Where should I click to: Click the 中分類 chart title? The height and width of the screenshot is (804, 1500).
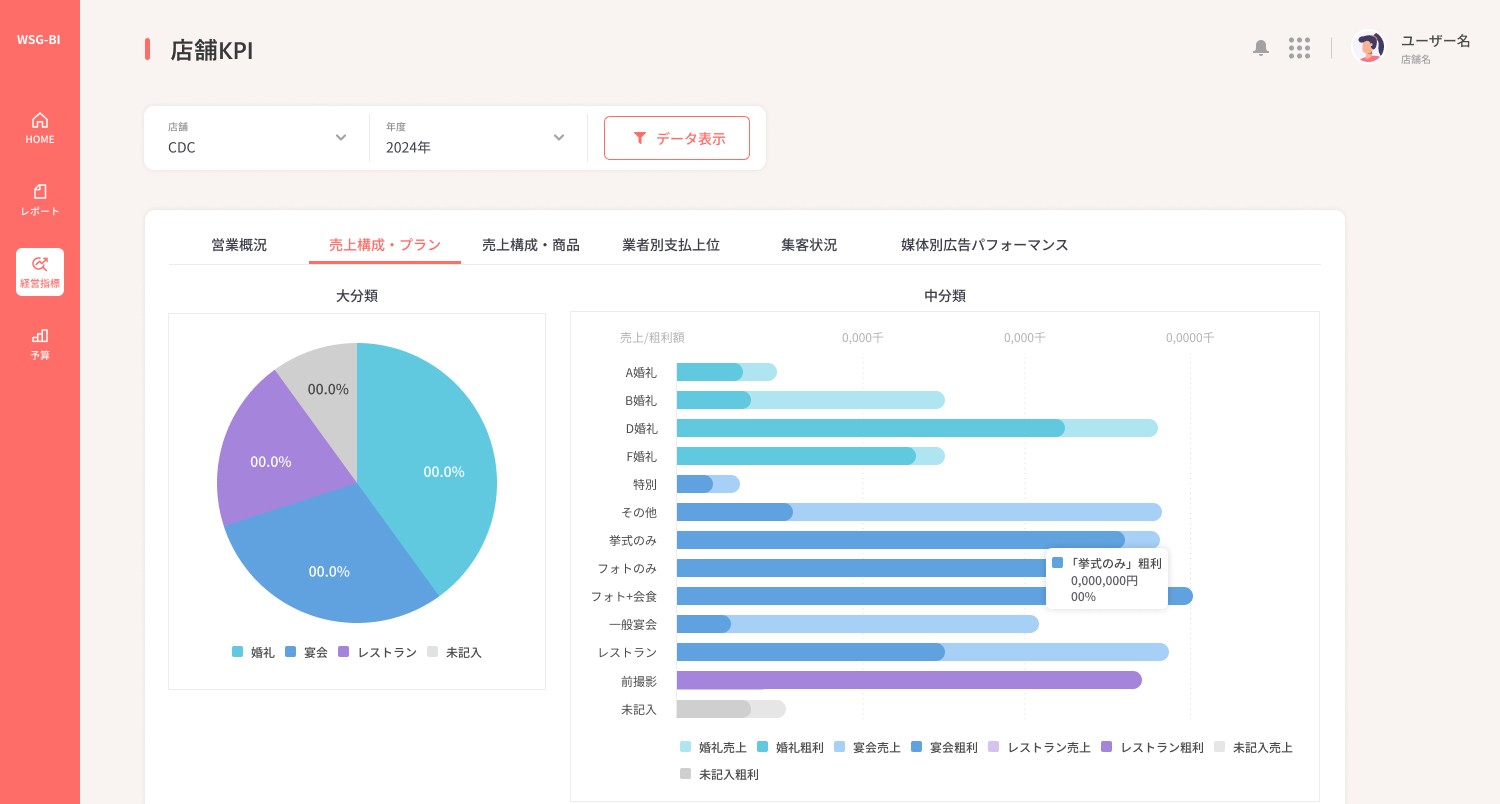[x=945, y=296]
